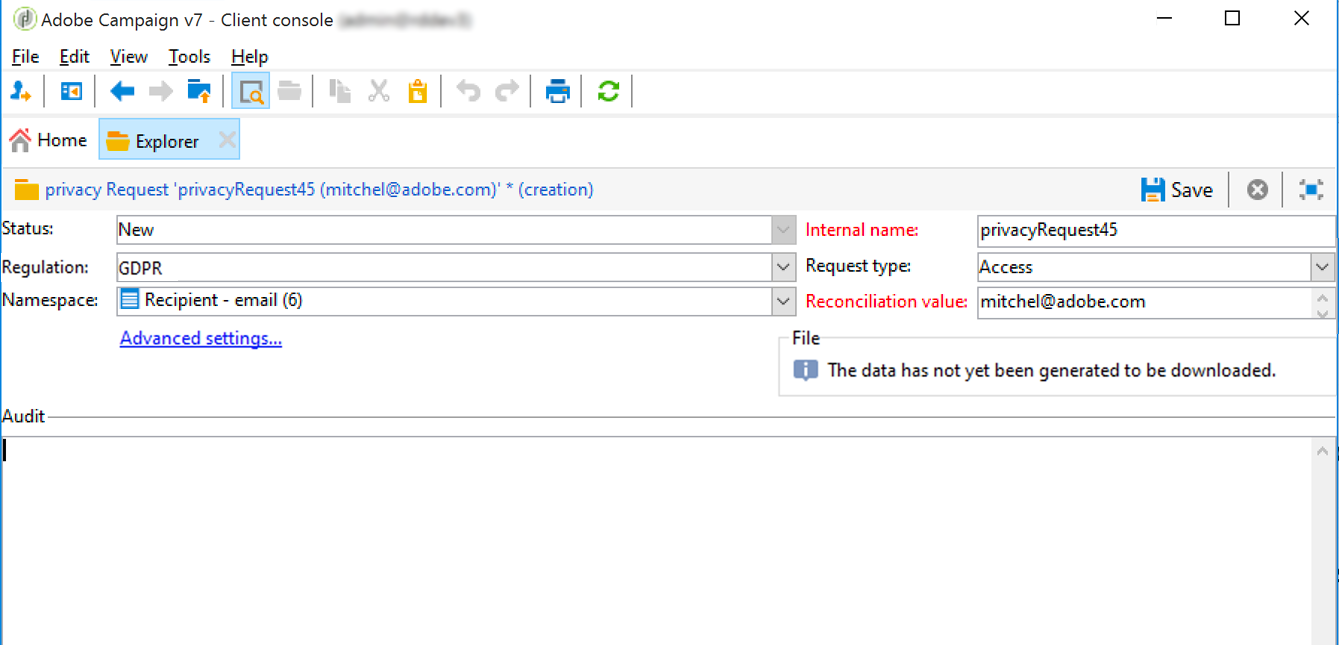Screen dimensions: 1339x645
Task: Go back with the blue left arrow
Action: (x=122, y=92)
